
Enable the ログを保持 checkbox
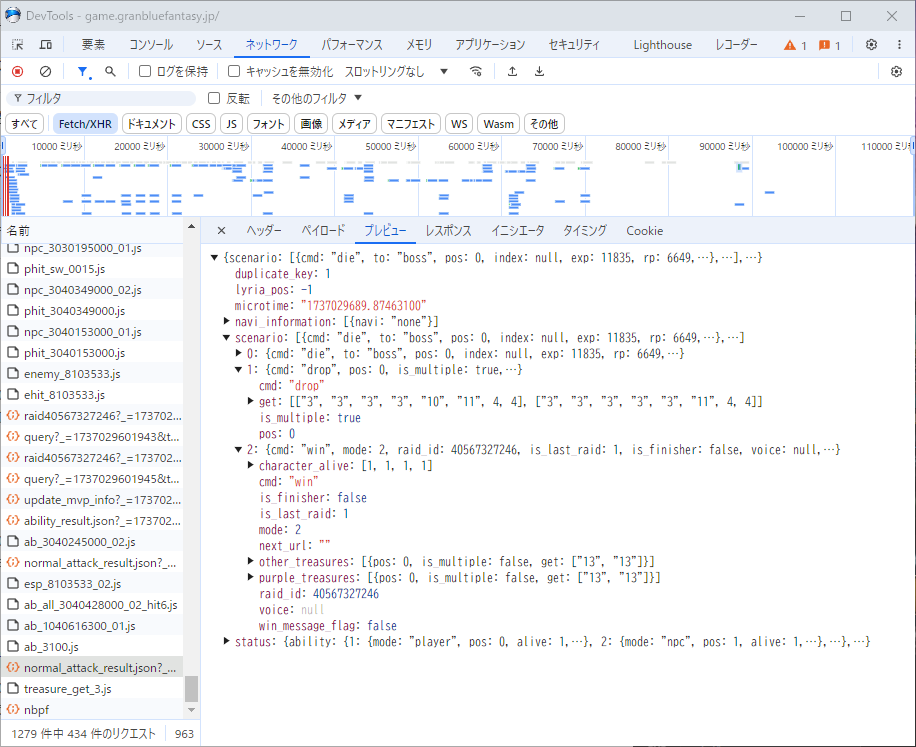click(145, 72)
